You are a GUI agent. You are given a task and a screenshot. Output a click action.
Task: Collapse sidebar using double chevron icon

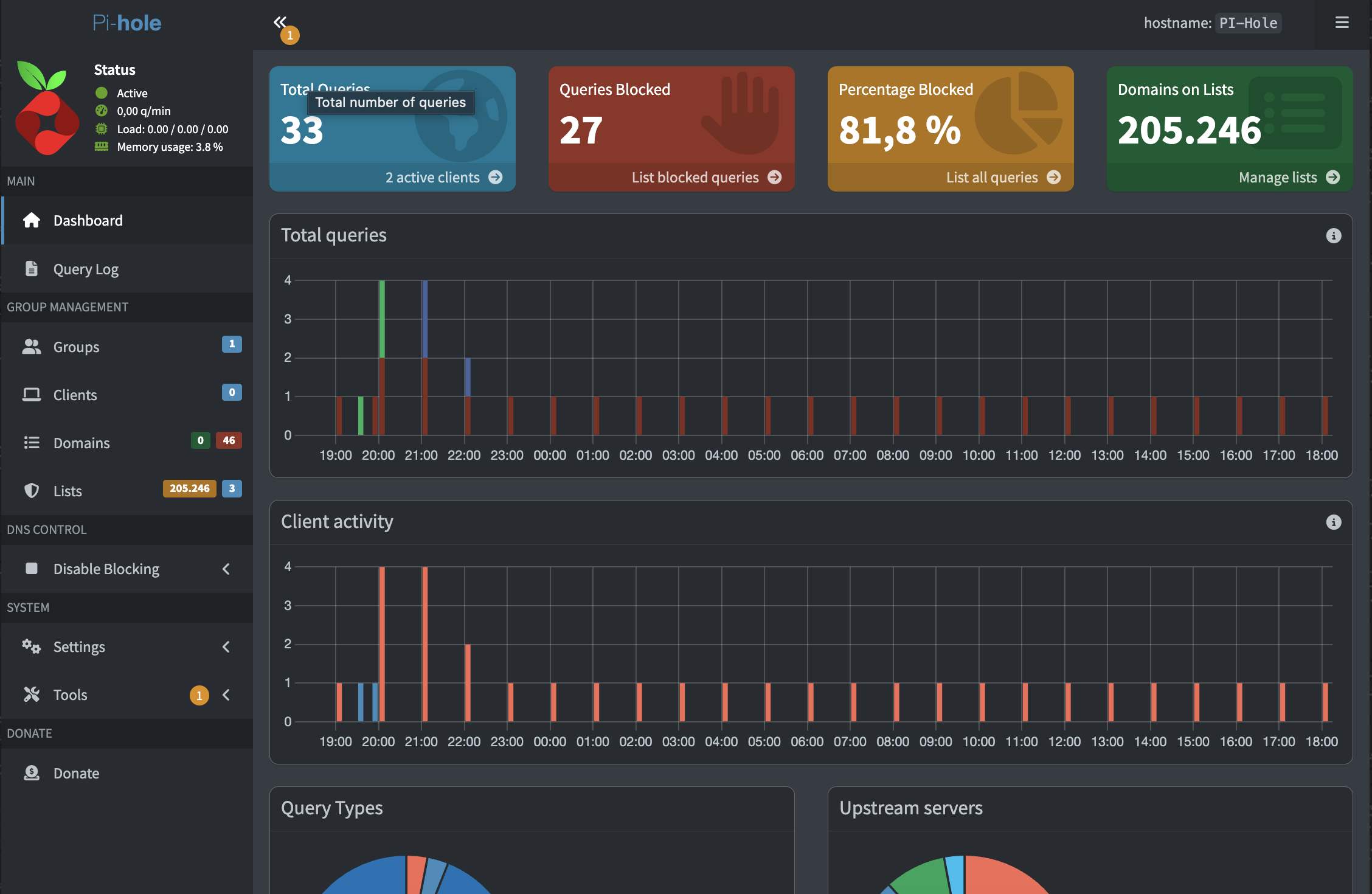pos(280,23)
